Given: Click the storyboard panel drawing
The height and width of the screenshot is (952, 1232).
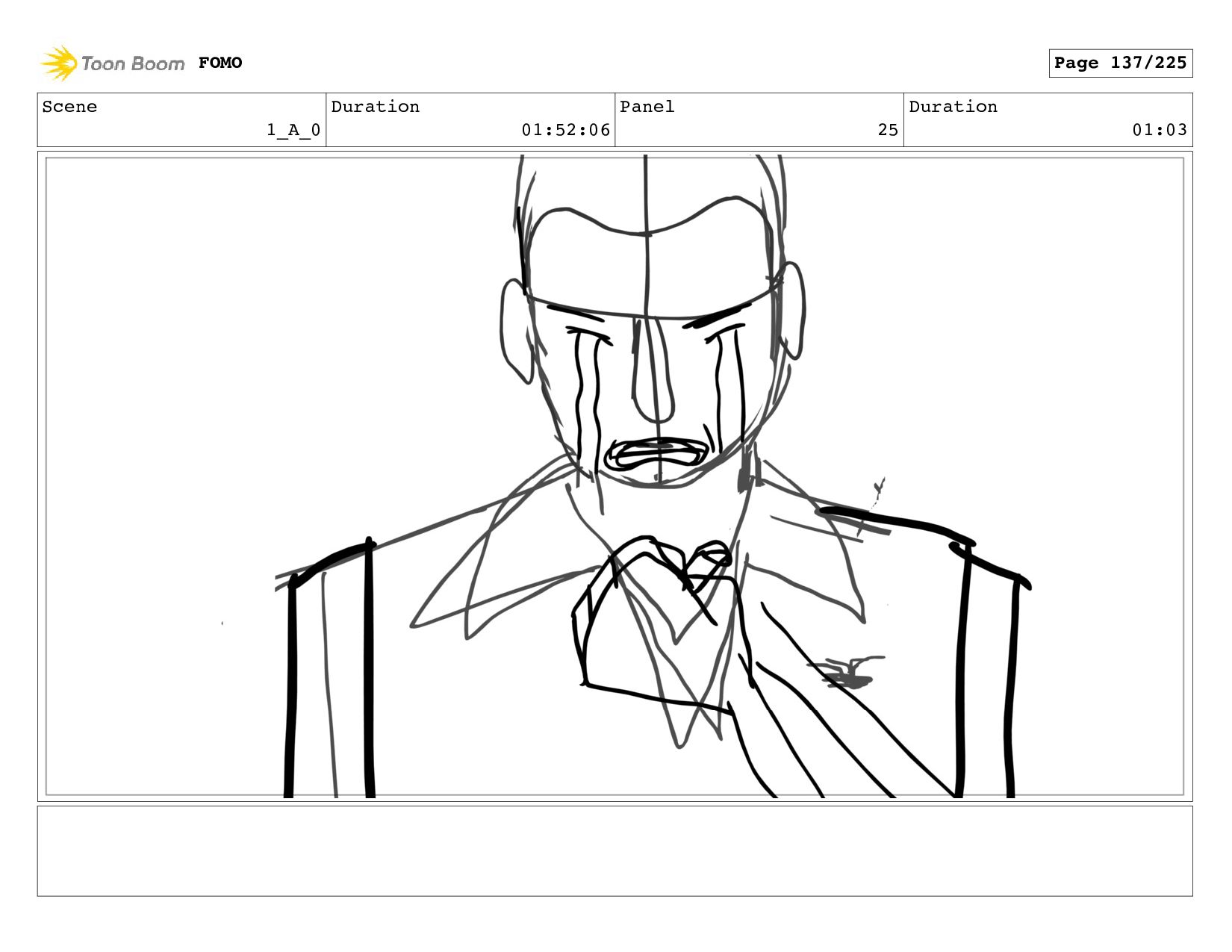Looking at the screenshot, I should 615,476.
